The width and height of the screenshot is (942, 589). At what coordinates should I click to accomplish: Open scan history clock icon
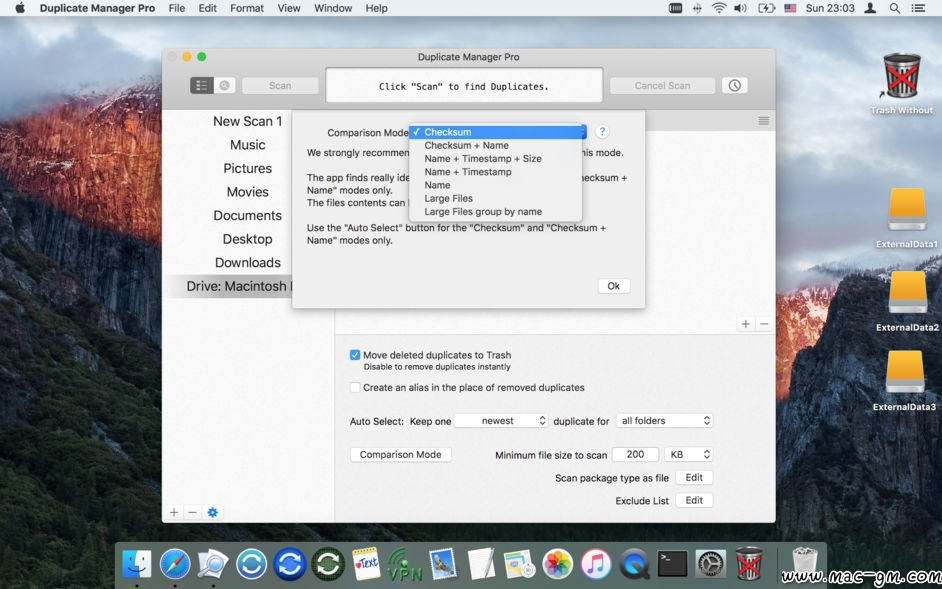pos(735,85)
